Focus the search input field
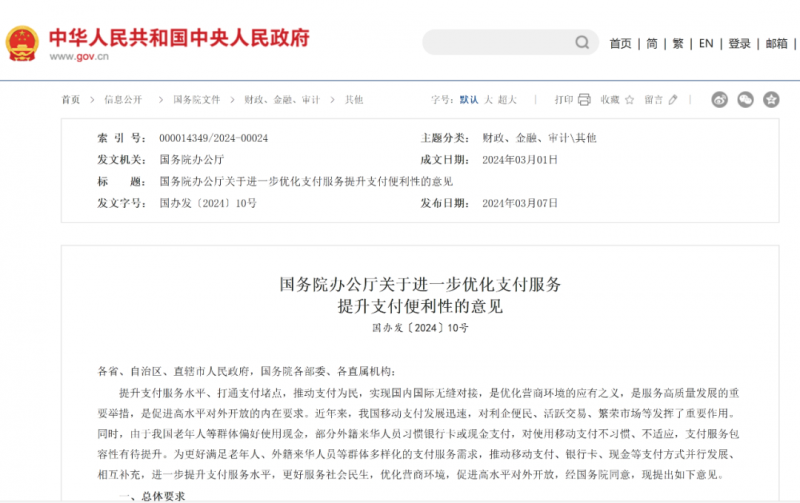Viewport: 800px width, 503px height. (x=497, y=43)
